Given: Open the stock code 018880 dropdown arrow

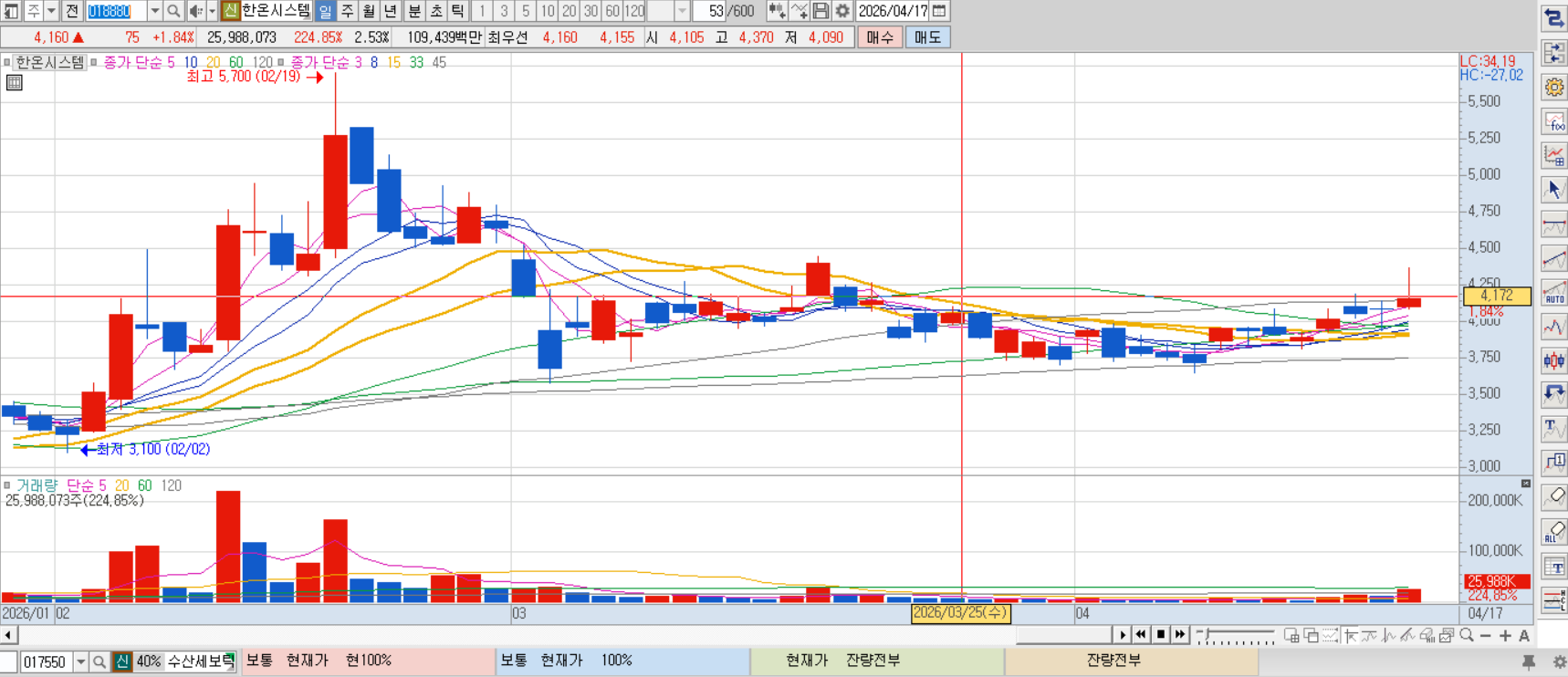Looking at the screenshot, I should click(x=154, y=11).
